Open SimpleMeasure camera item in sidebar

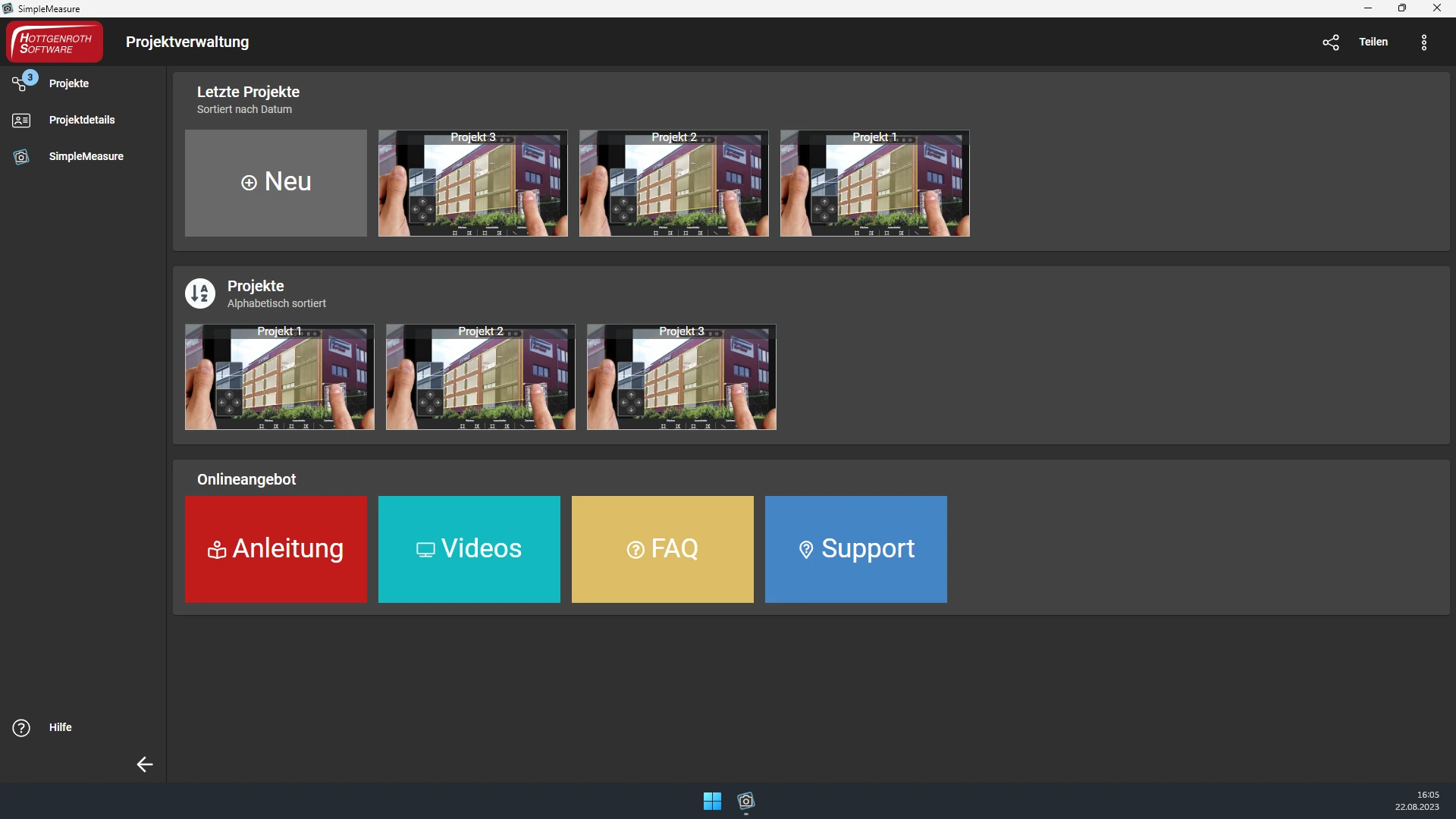[86, 156]
